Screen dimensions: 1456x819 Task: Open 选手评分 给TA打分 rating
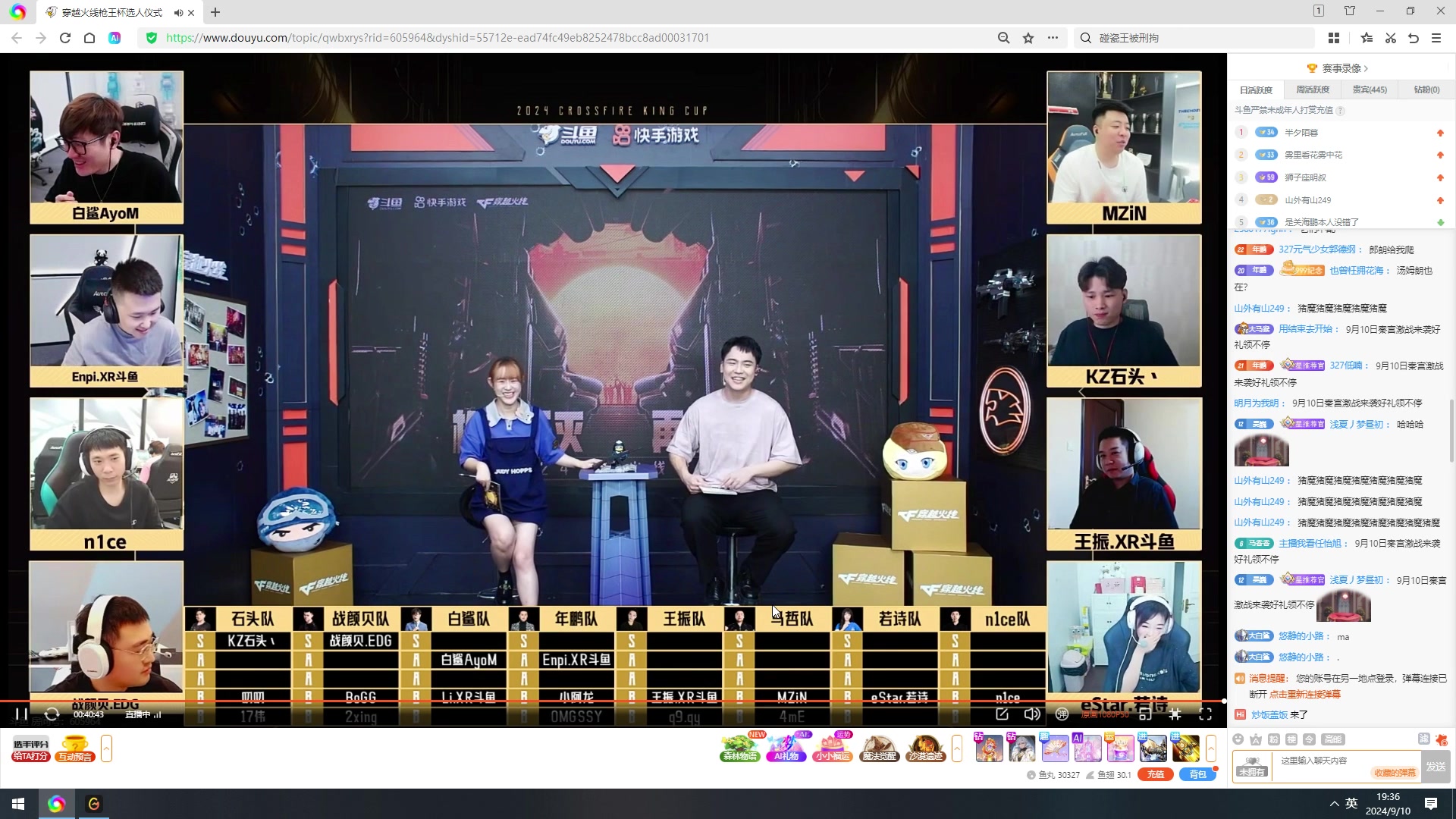click(31, 749)
